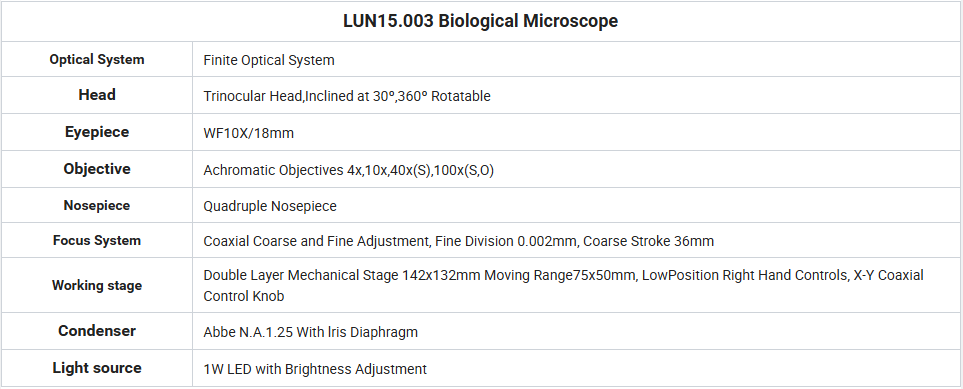Click the Control Knob text line
The height and width of the screenshot is (389, 963).
point(244,296)
